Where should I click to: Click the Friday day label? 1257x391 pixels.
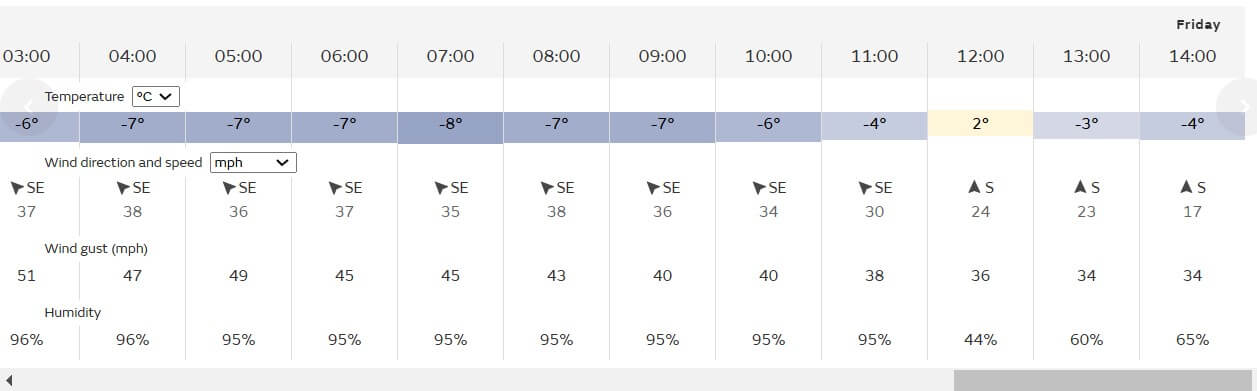tap(1198, 25)
